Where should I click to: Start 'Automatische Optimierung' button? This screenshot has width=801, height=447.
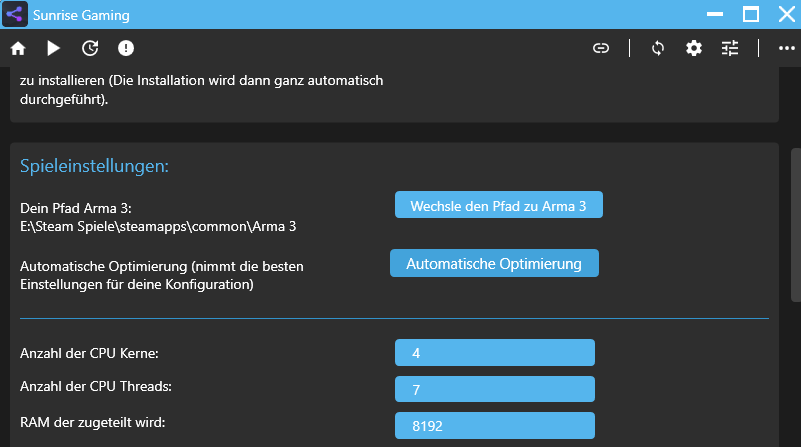(494, 263)
